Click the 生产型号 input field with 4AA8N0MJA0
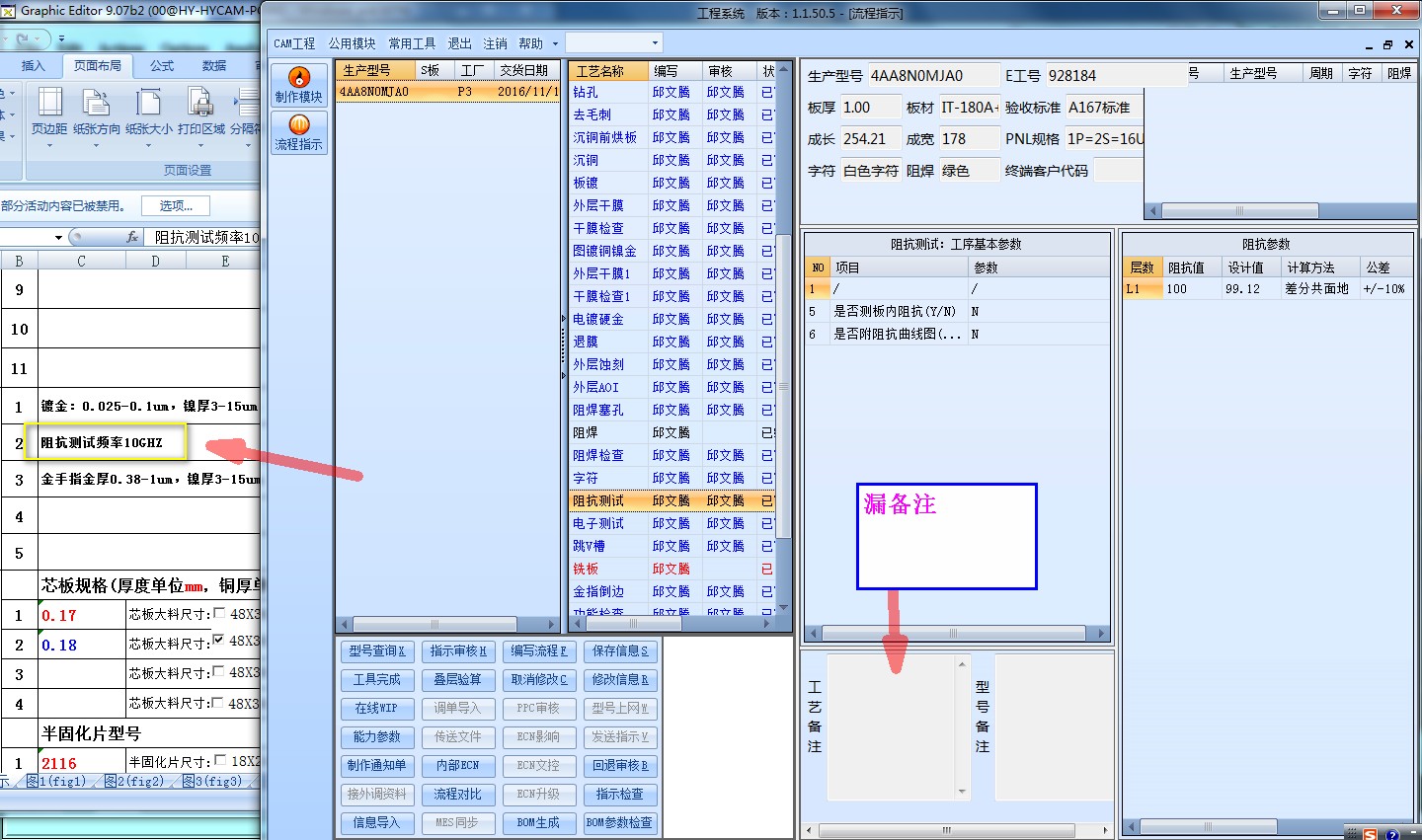The height and width of the screenshot is (840, 1422). coord(933,76)
